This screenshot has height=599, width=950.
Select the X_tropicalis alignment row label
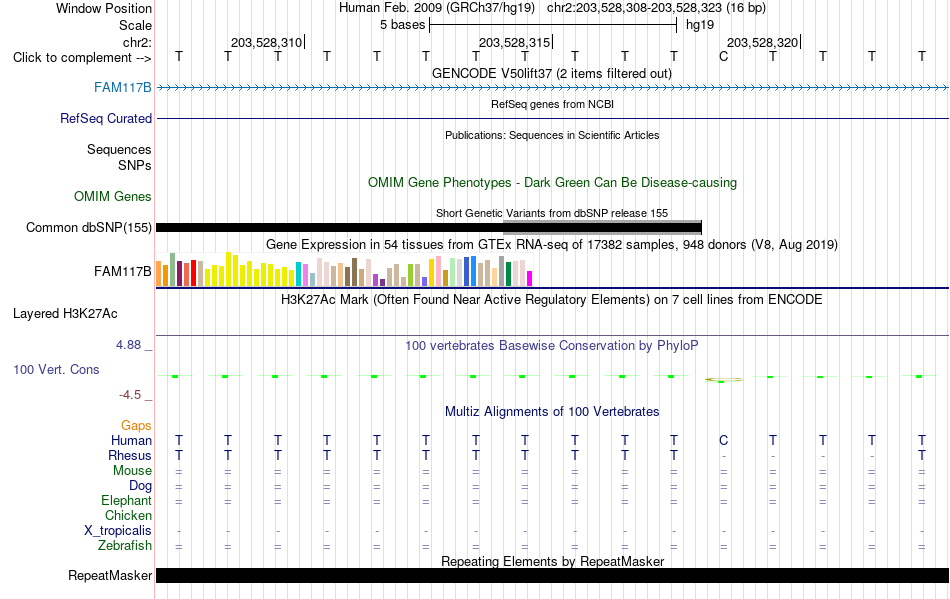coord(118,531)
